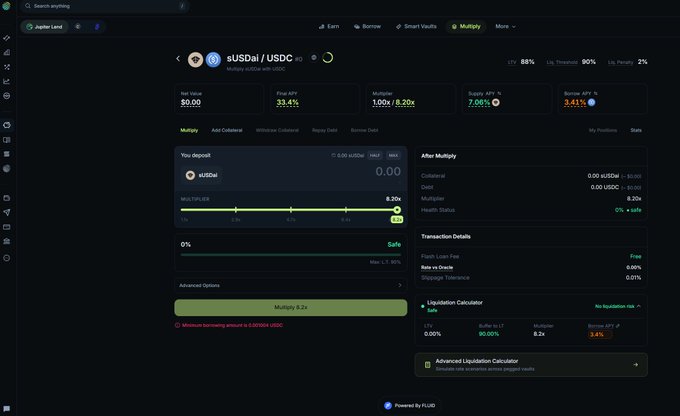
Task: Open the circled-dash icon at sidebar bottom group
Action: coord(7,258)
